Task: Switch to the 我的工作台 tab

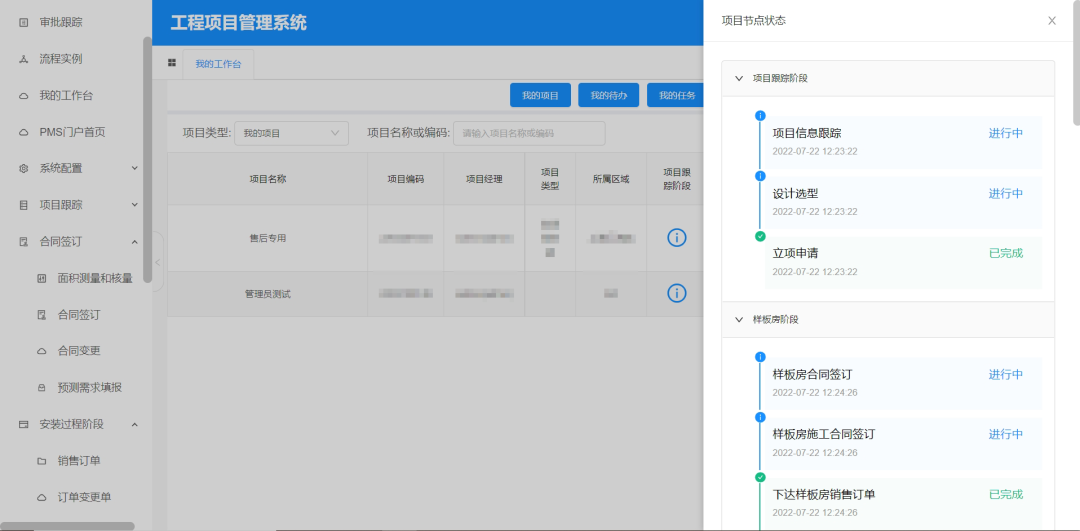Action: [218, 64]
